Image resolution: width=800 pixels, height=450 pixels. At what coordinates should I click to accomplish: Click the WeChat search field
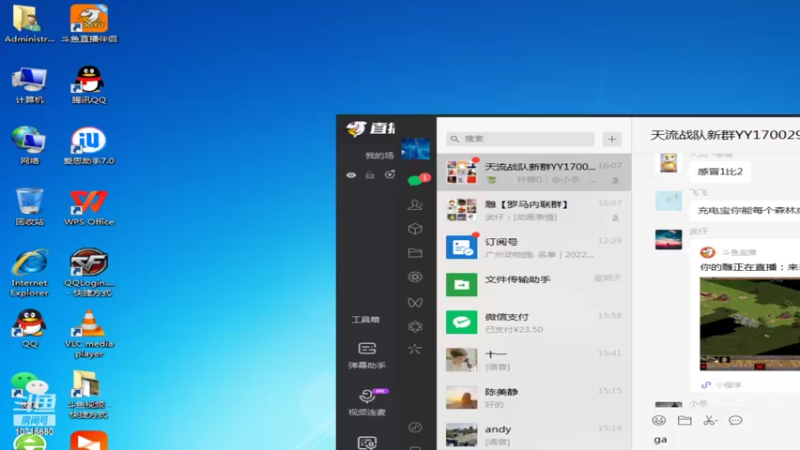coord(520,139)
